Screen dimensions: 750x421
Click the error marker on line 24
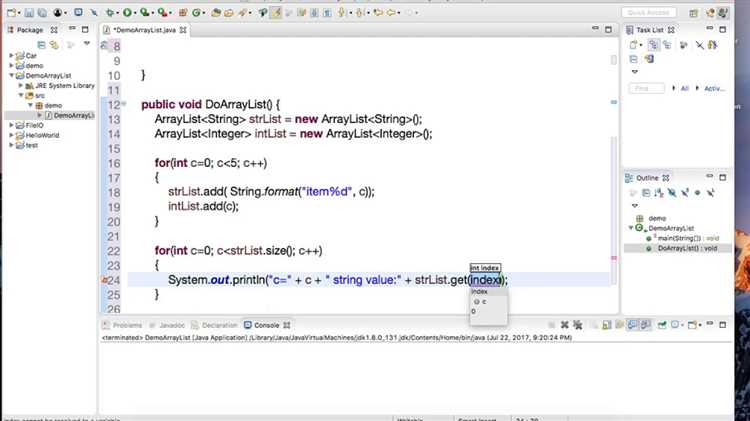coord(104,280)
